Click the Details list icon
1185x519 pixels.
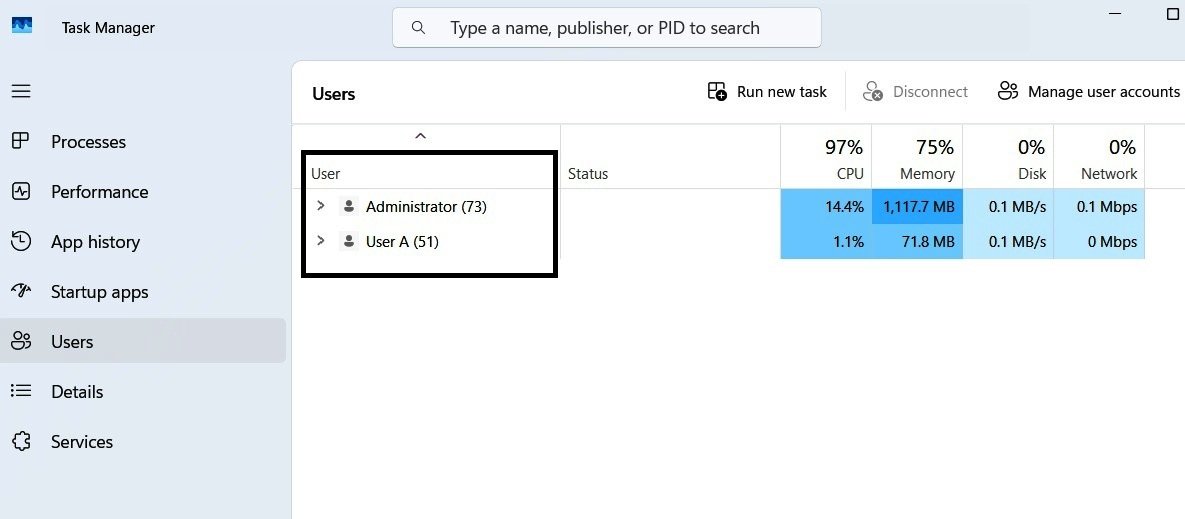(21, 391)
